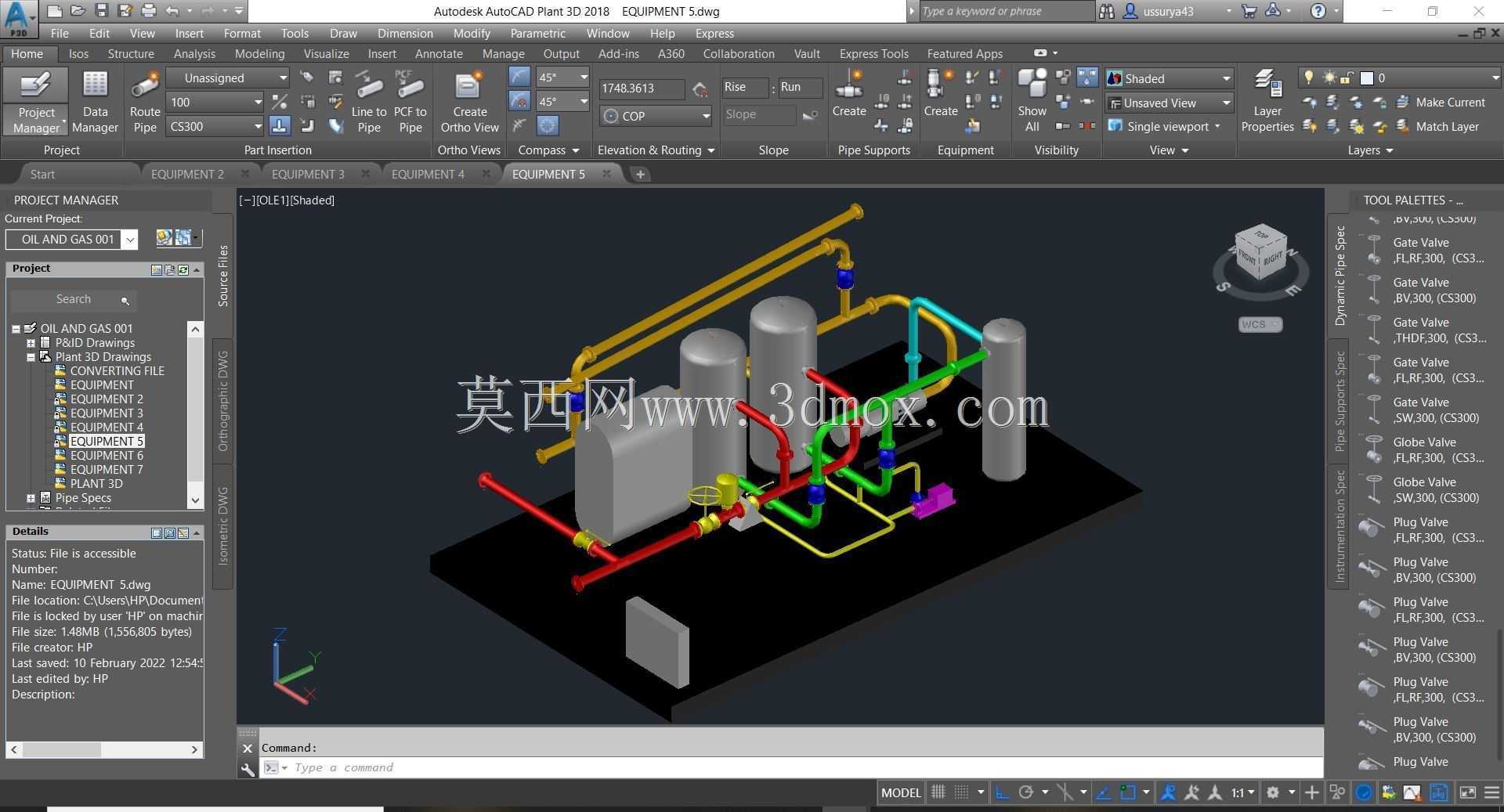Select Line to Pipe conversion tool
The width and height of the screenshot is (1504, 812).
pos(369,103)
